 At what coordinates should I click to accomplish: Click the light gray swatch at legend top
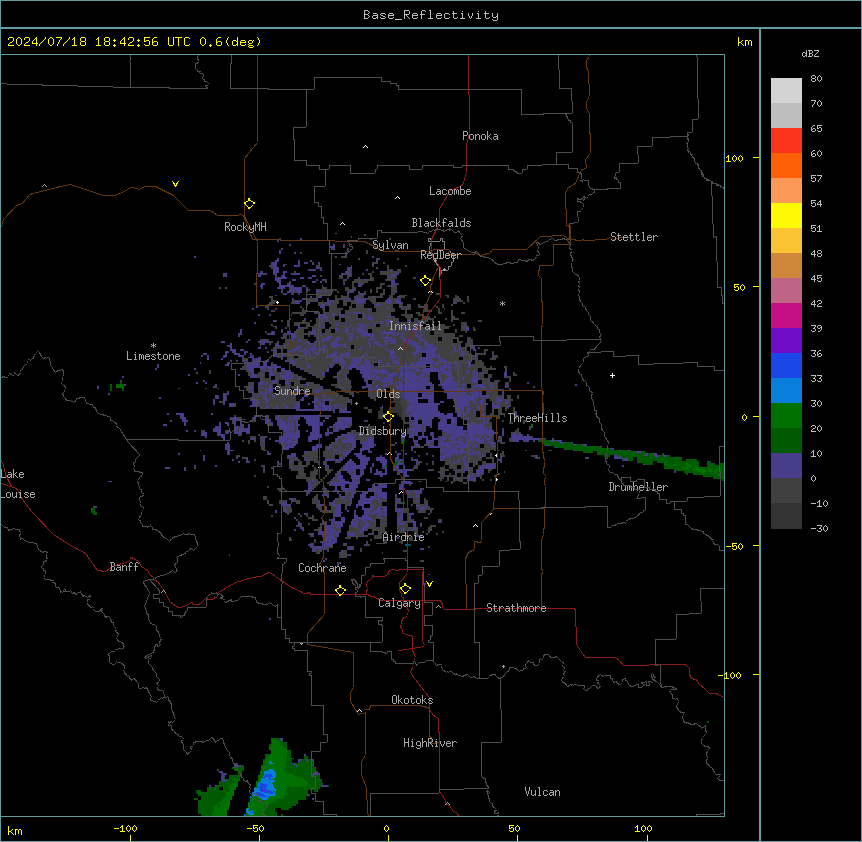coord(786,91)
